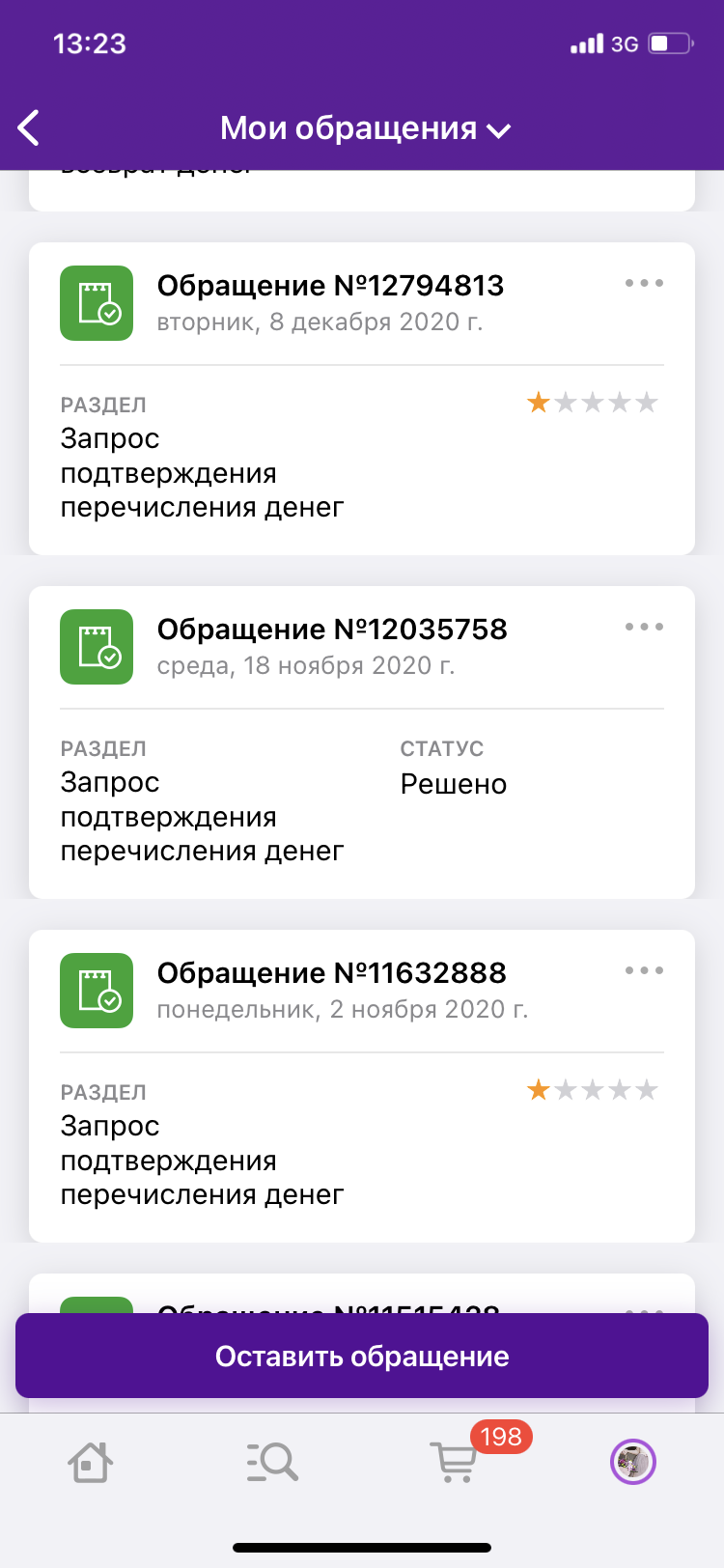Tap date вторник, 8 декабря 2020 г.
This screenshot has width=724, height=1568.
tap(320, 322)
